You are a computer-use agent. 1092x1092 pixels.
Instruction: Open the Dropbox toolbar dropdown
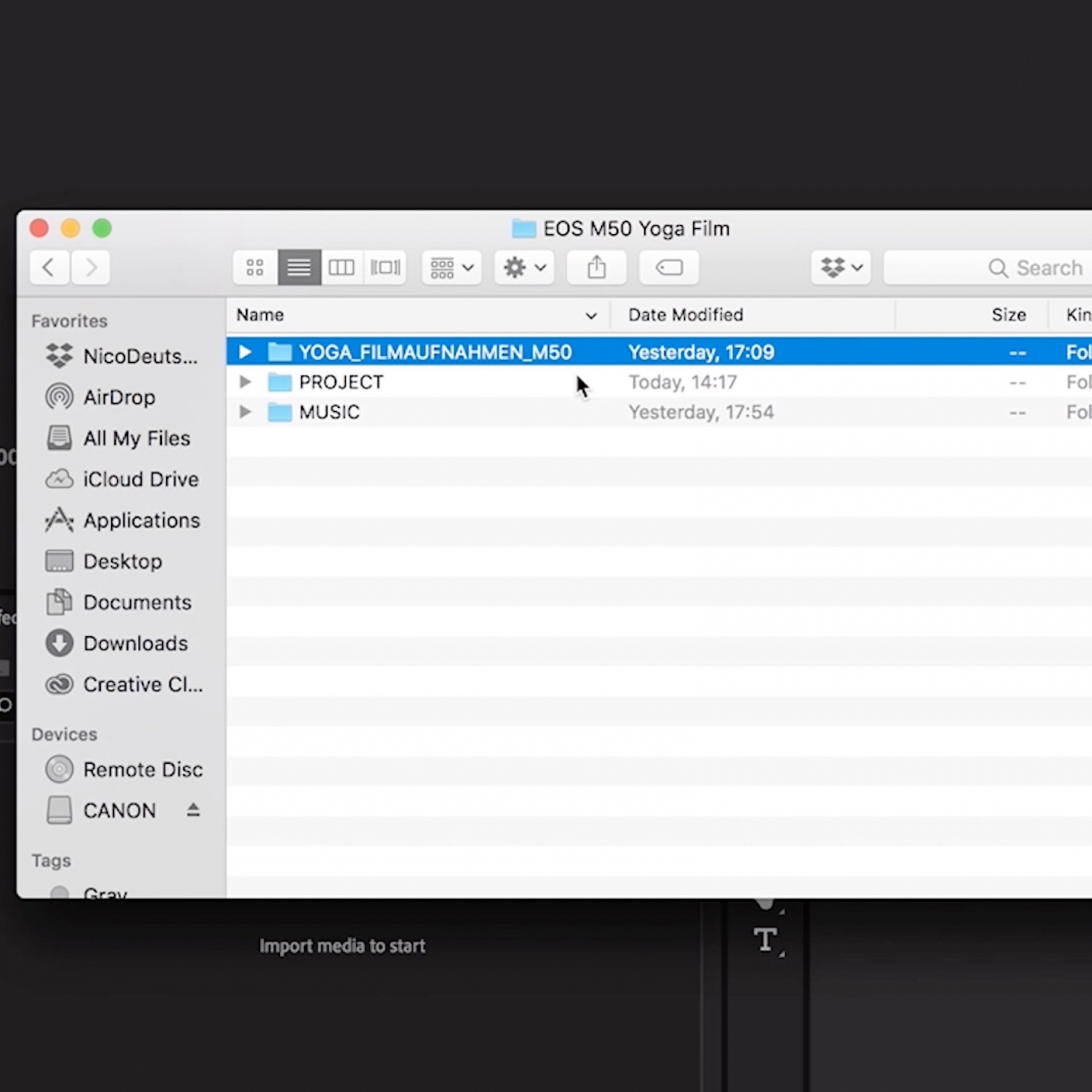point(841,267)
